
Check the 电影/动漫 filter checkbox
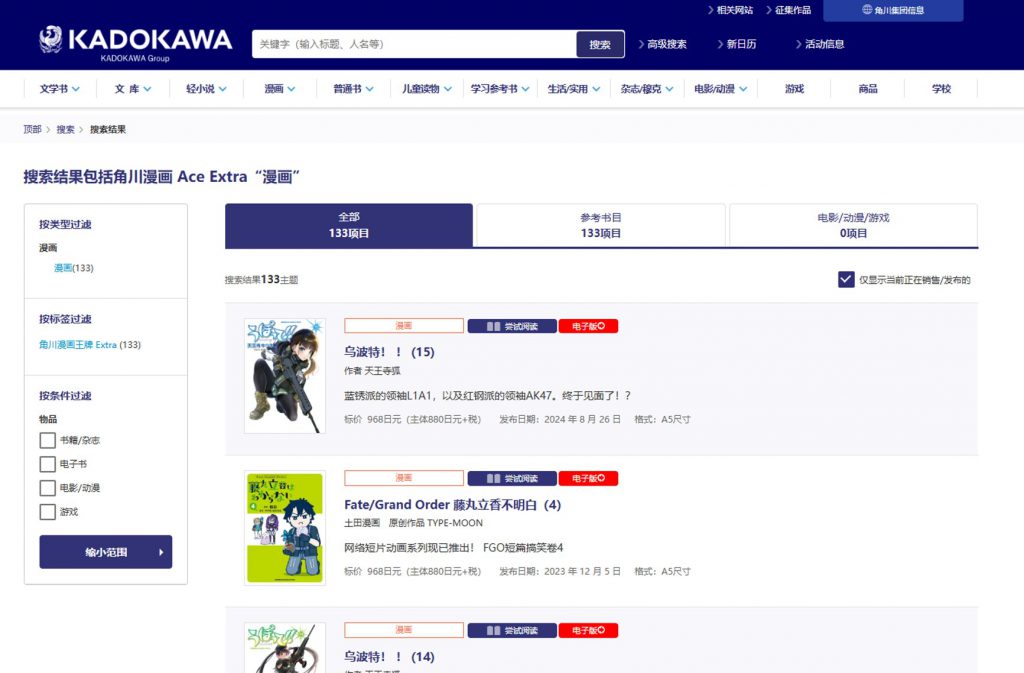click(x=48, y=488)
